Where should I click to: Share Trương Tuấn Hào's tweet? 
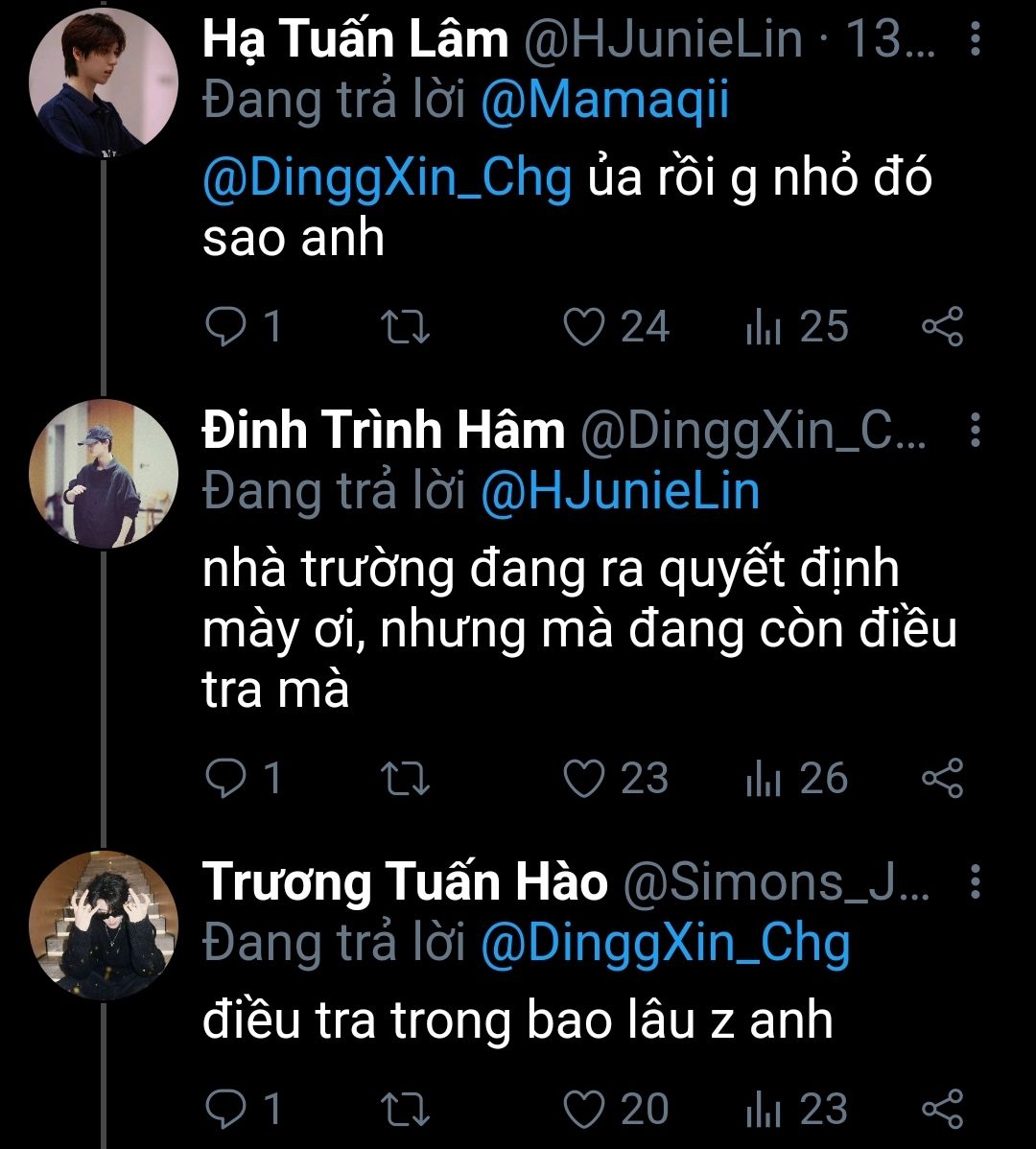[x=942, y=1110]
